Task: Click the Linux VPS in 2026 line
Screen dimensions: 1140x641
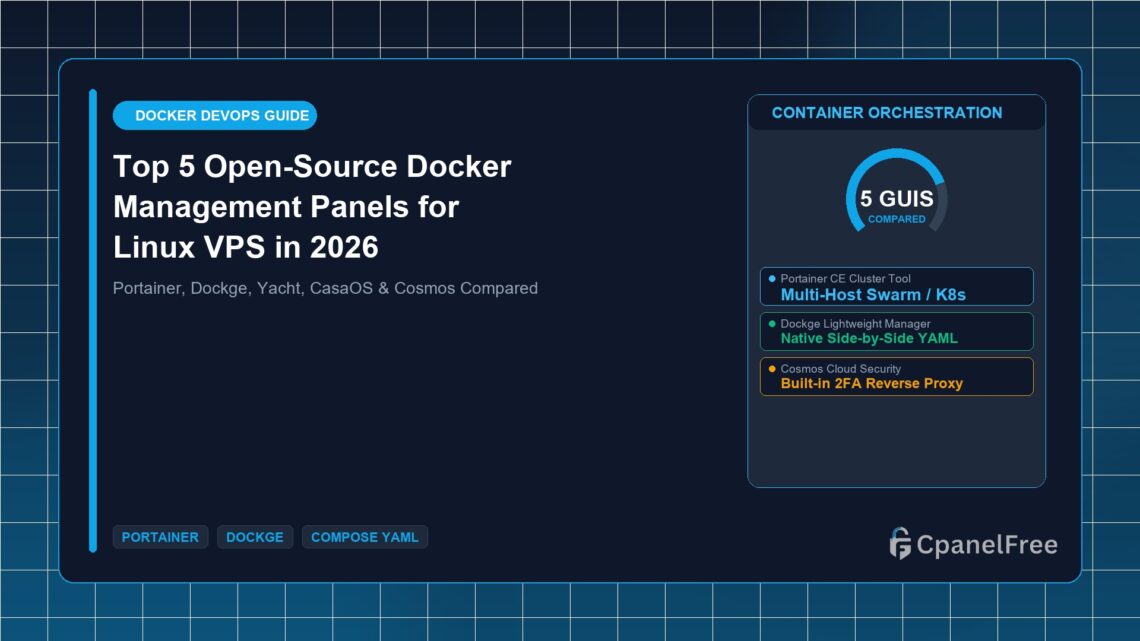Action: 246,247
